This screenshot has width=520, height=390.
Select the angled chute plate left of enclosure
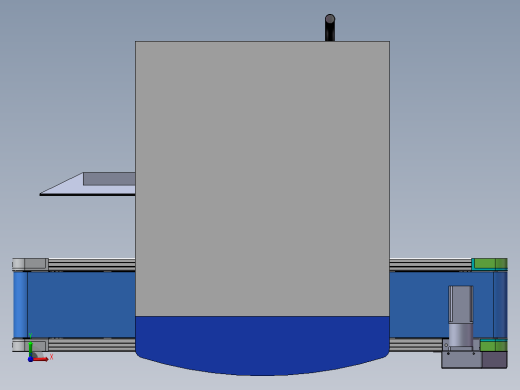(87, 184)
